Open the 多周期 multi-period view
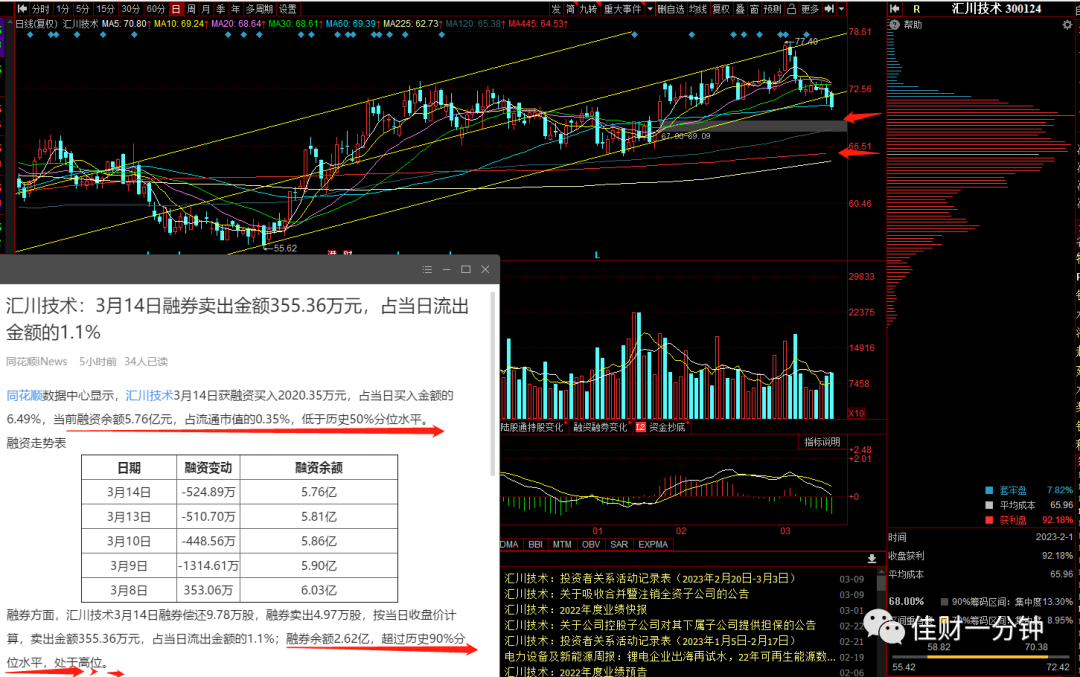Viewport: 1080px width, 677px height. pos(260,8)
